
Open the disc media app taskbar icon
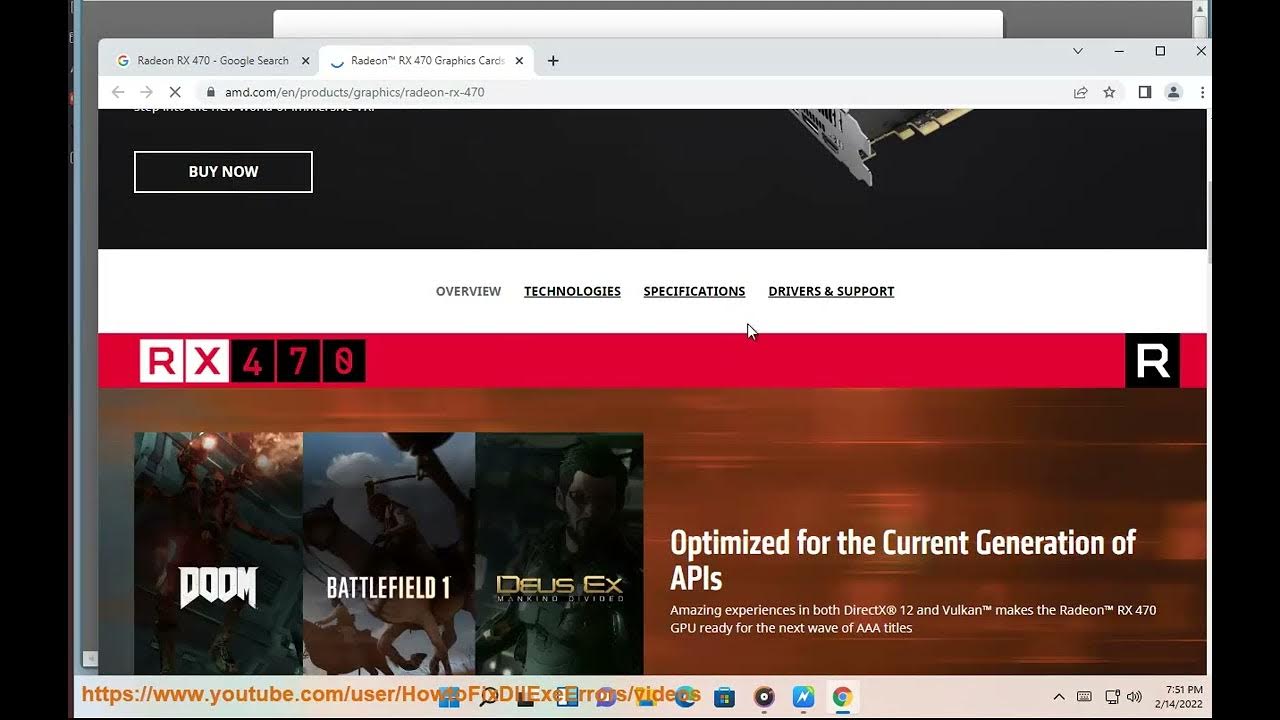[x=764, y=697]
